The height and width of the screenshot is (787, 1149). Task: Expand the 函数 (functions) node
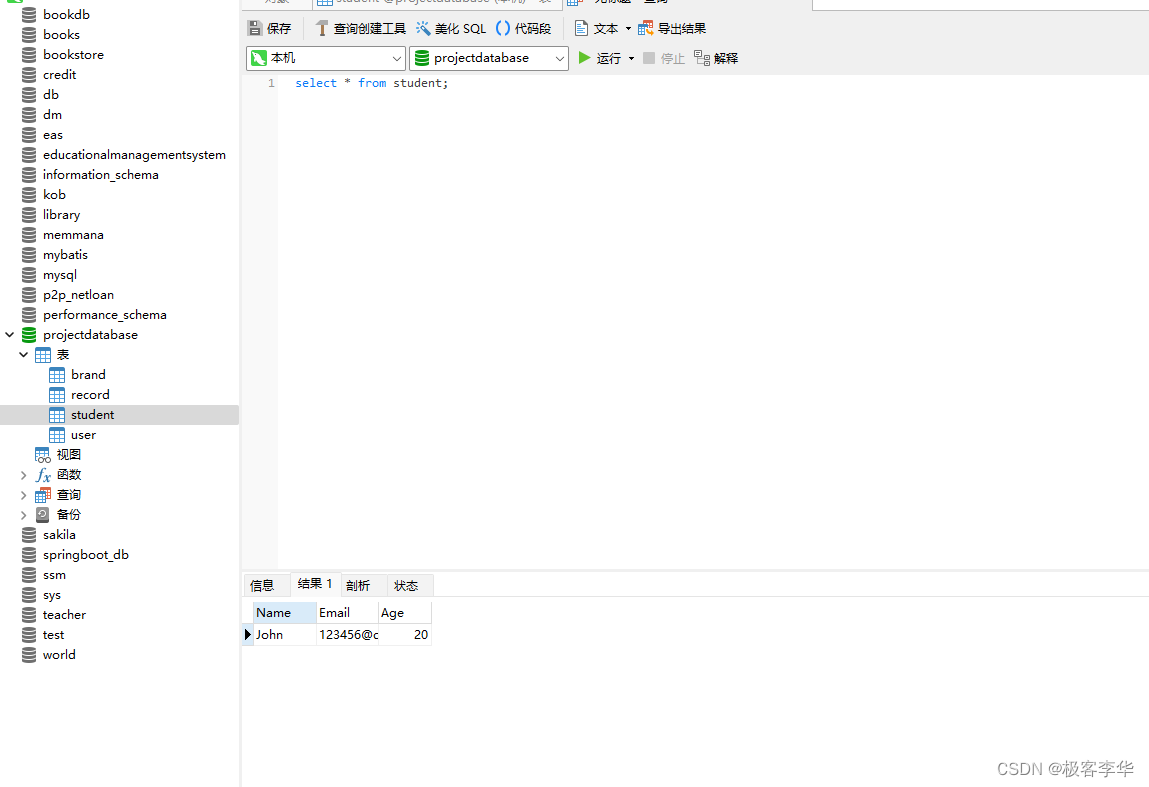pyautogui.click(x=23, y=475)
